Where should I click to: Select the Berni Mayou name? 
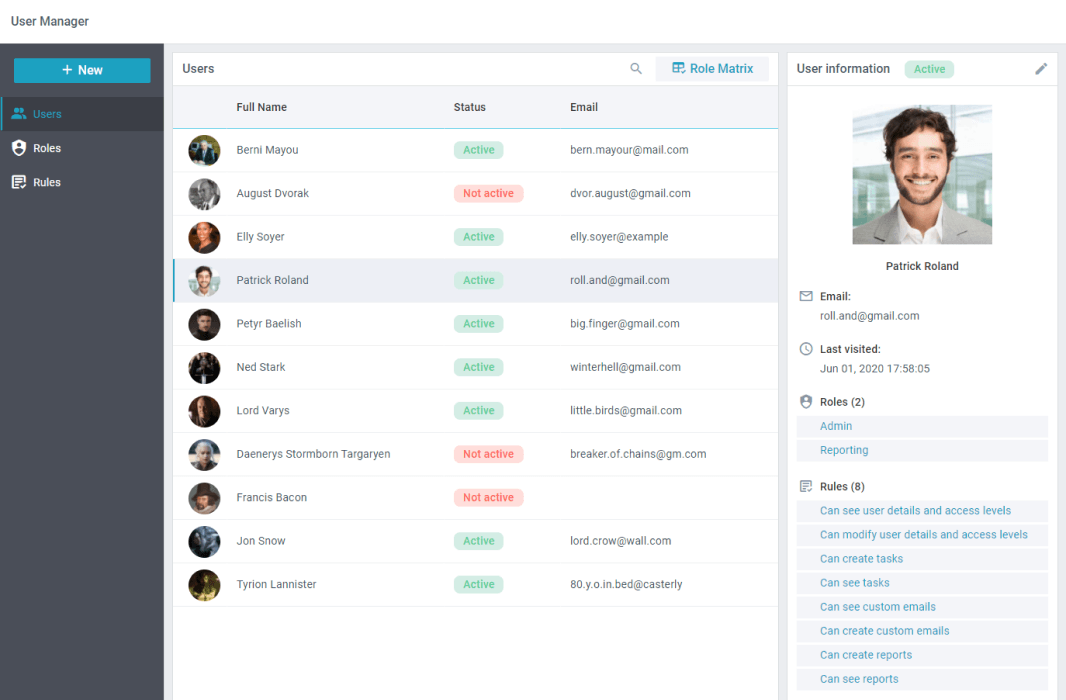tap(267, 150)
